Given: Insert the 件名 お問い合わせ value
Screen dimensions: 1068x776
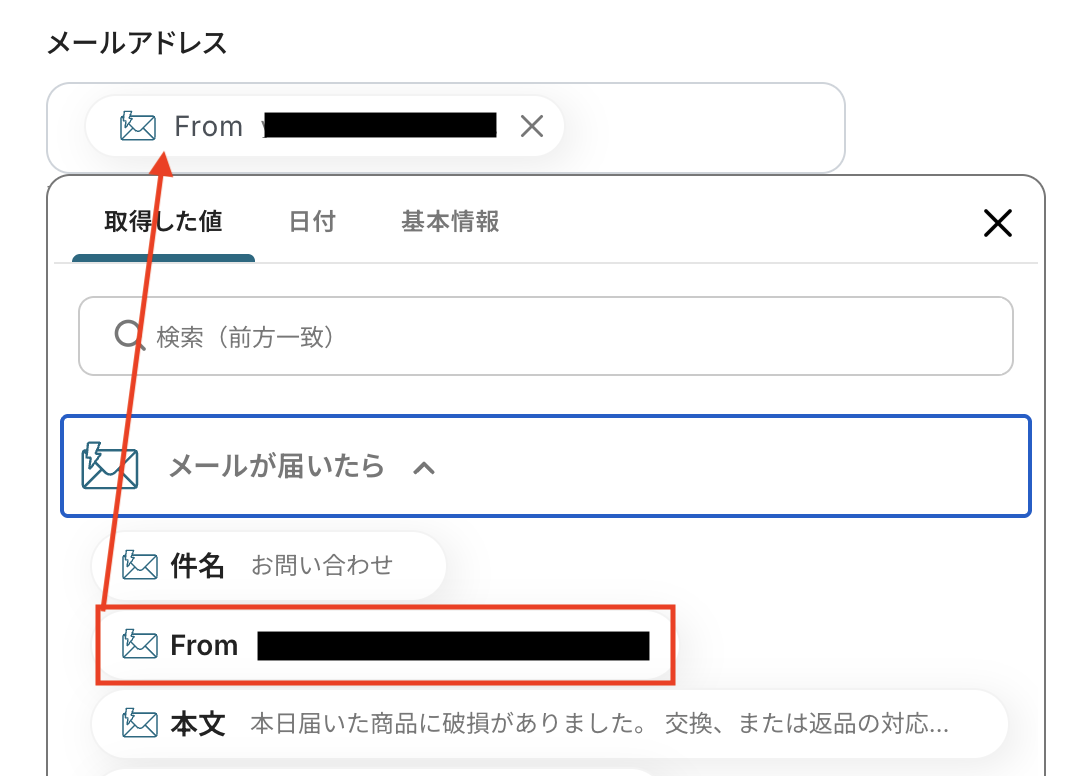Looking at the screenshot, I should click(320, 566).
